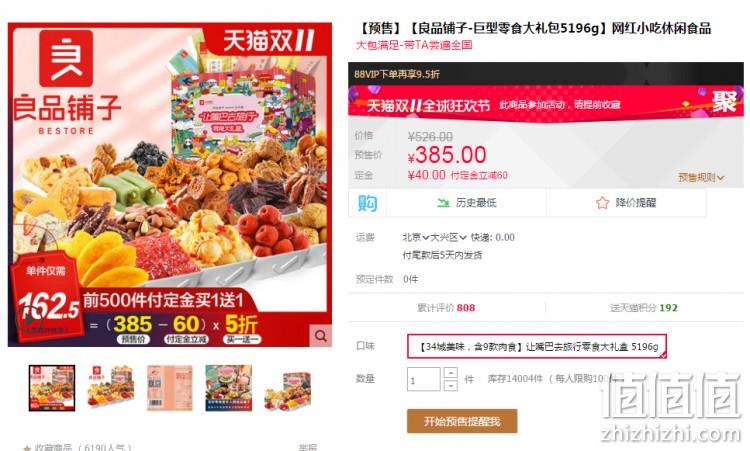Viewport: 750px width, 451px height.
Task: Click the 开始预售提醒我 button
Action: coord(462,421)
